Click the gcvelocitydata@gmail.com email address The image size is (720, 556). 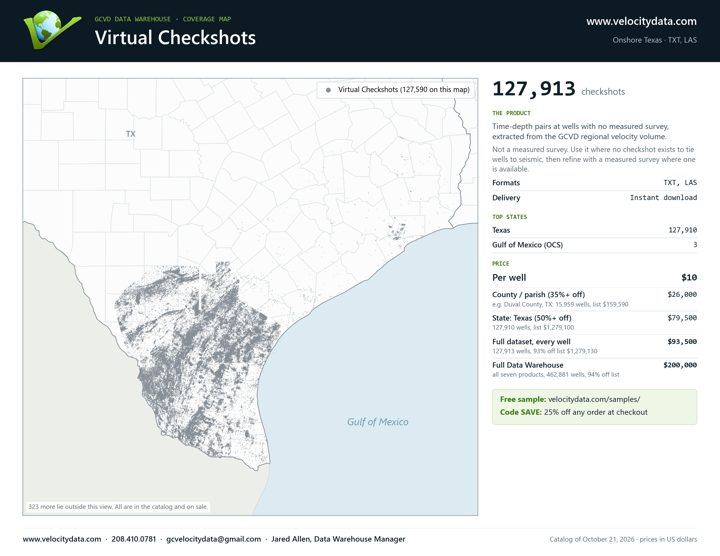(214, 539)
